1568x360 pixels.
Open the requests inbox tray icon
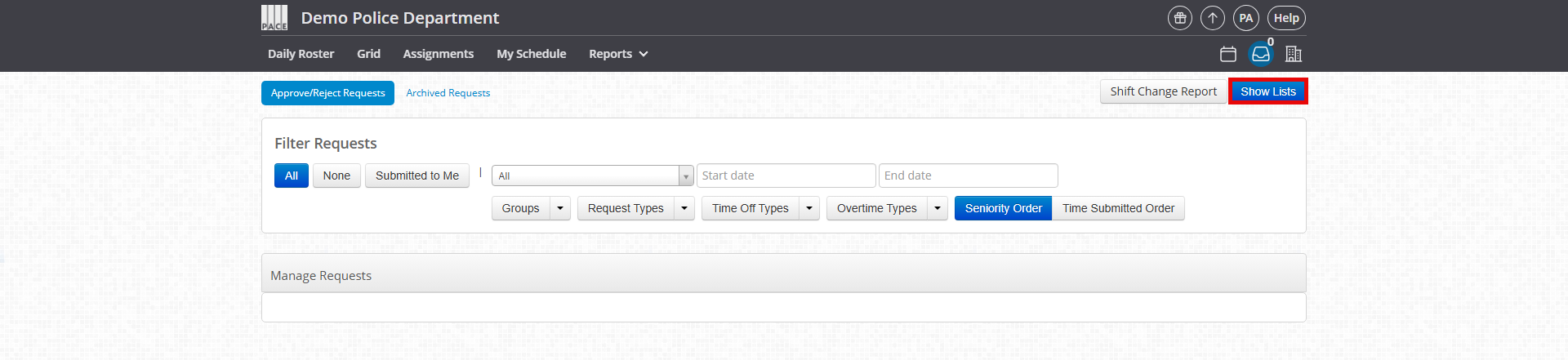pos(1261,54)
